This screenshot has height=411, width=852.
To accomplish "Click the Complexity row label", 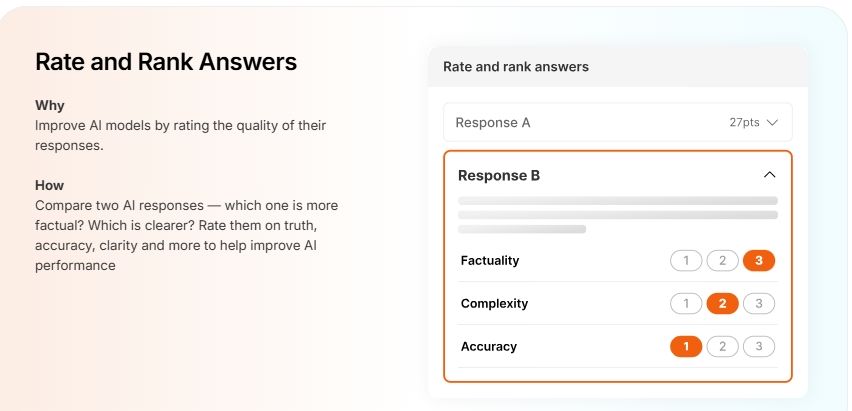I will [x=494, y=304].
